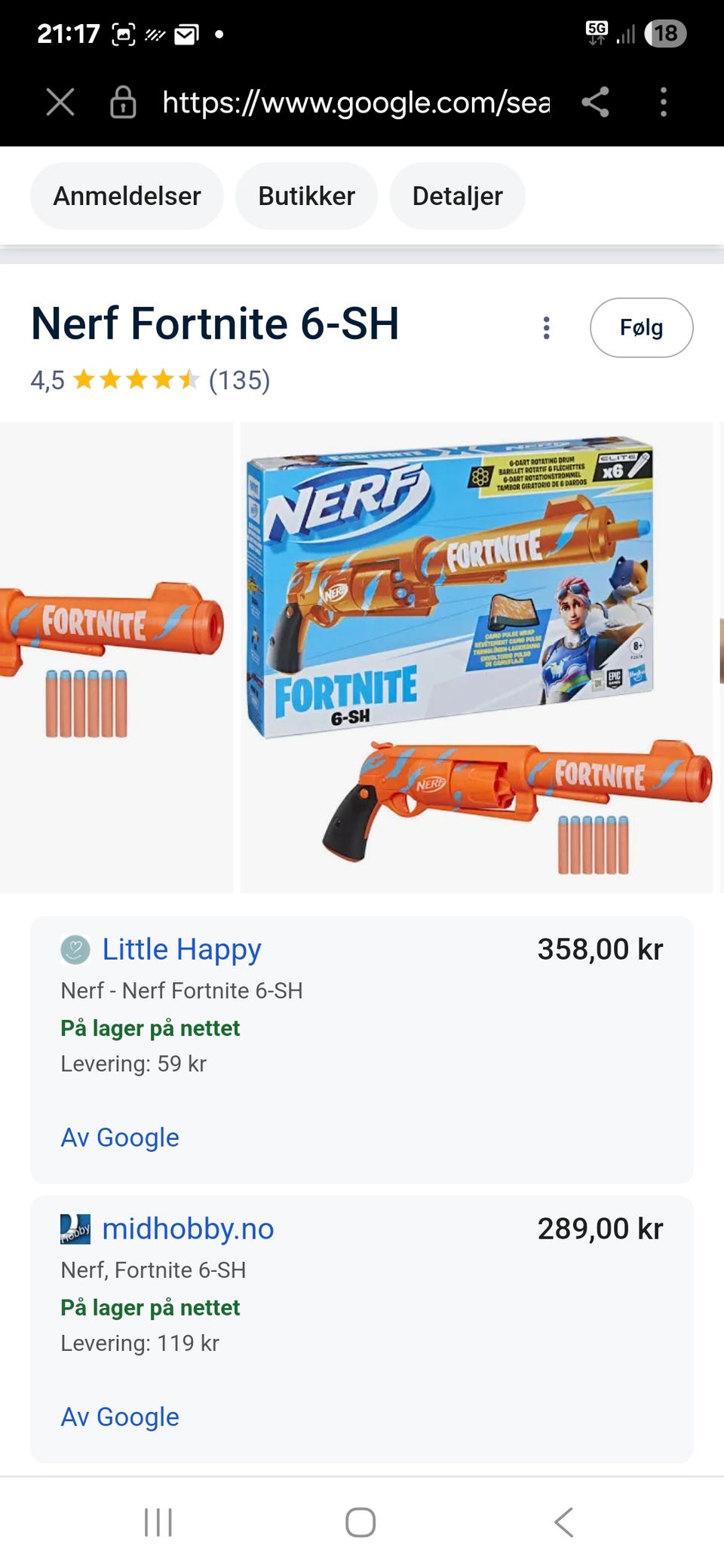
Task: Open the Nerf Fortnite box product image
Action: point(477,657)
